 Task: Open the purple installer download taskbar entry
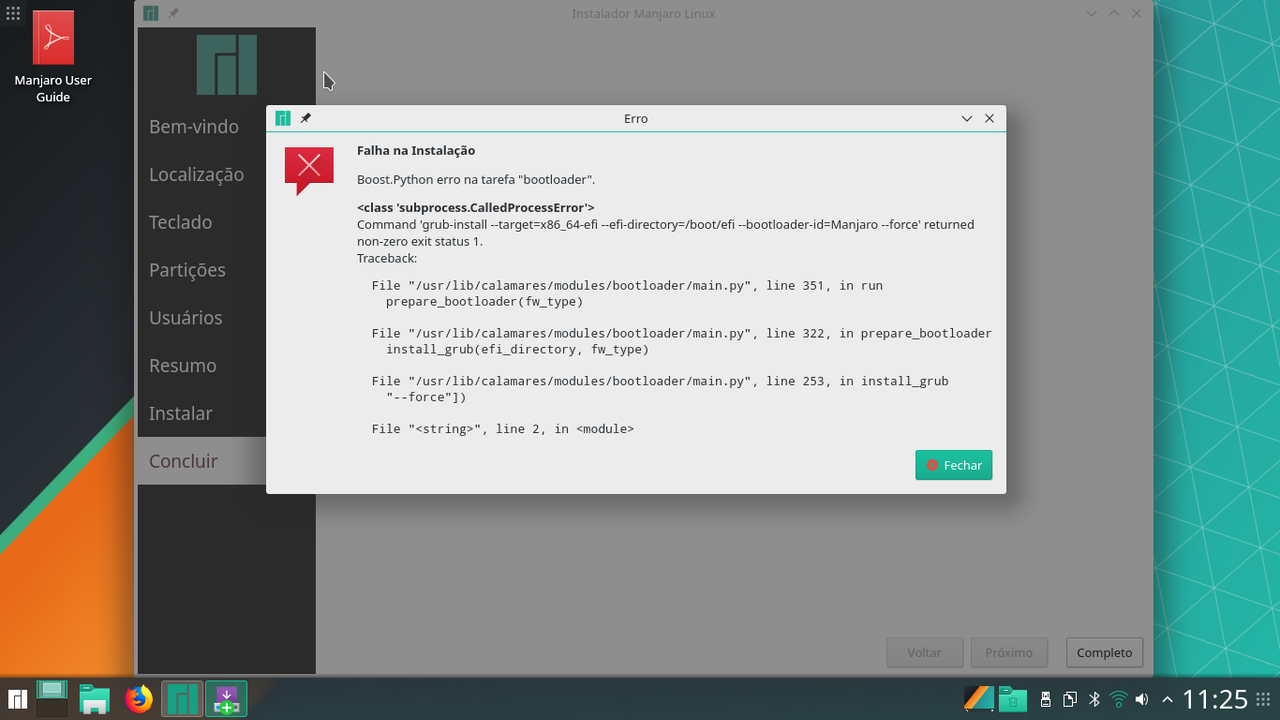pos(226,699)
